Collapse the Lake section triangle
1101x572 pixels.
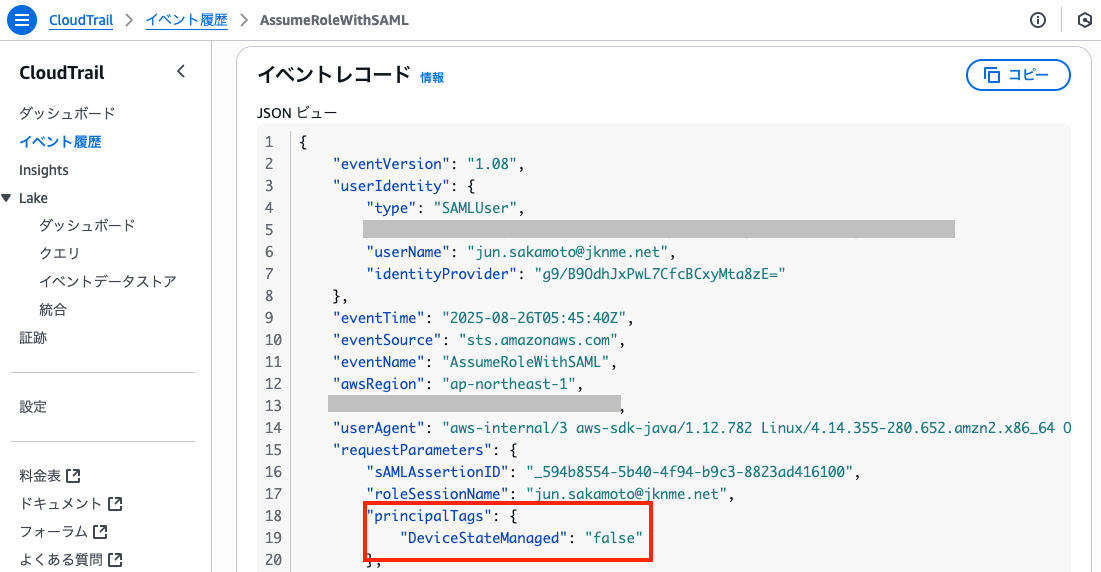point(7,198)
